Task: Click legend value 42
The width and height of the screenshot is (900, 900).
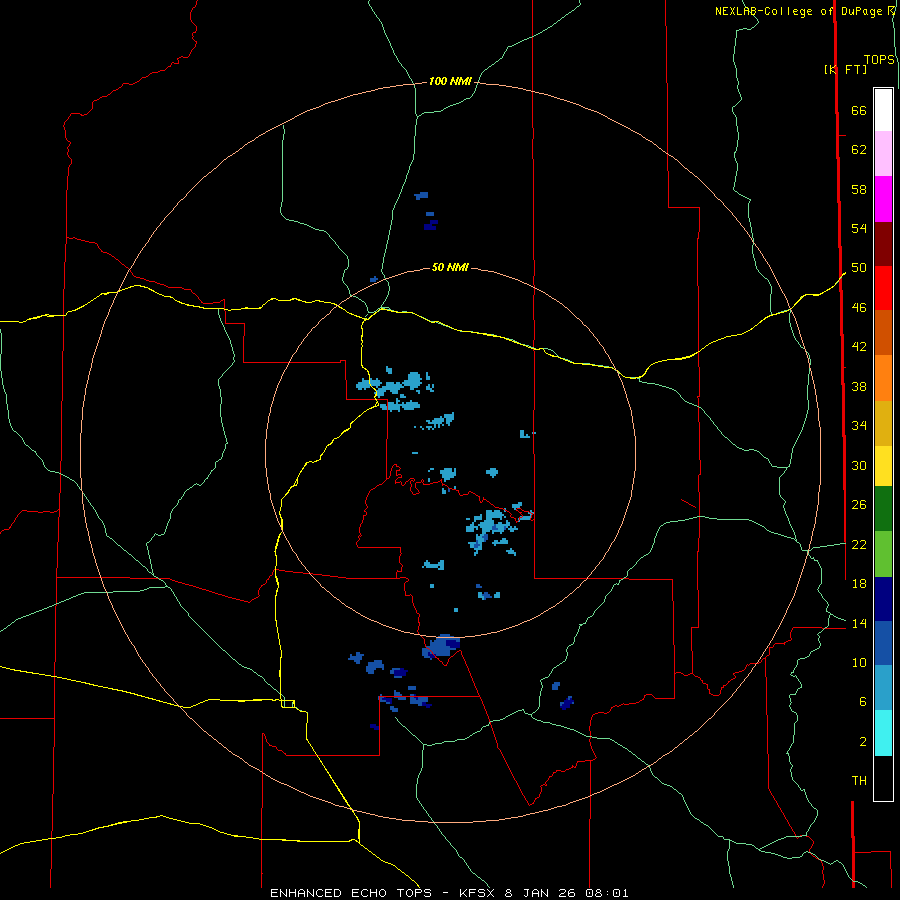Action: tap(859, 347)
